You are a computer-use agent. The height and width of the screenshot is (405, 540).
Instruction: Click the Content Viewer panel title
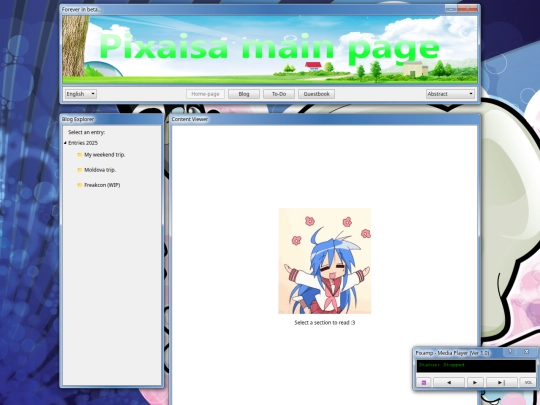(190, 119)
